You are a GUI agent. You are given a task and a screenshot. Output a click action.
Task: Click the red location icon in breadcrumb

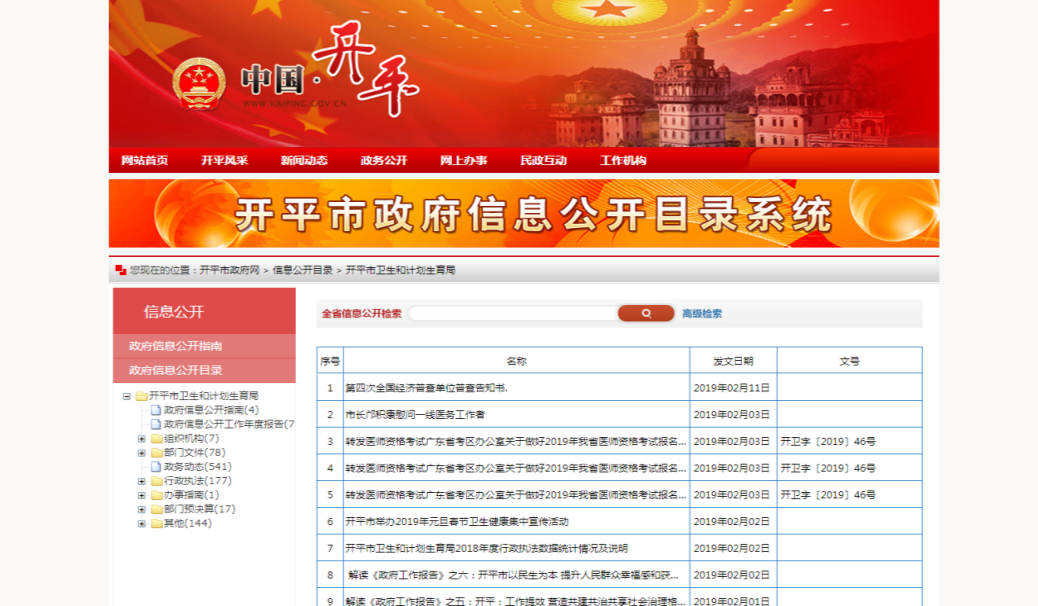pos(121,270)
